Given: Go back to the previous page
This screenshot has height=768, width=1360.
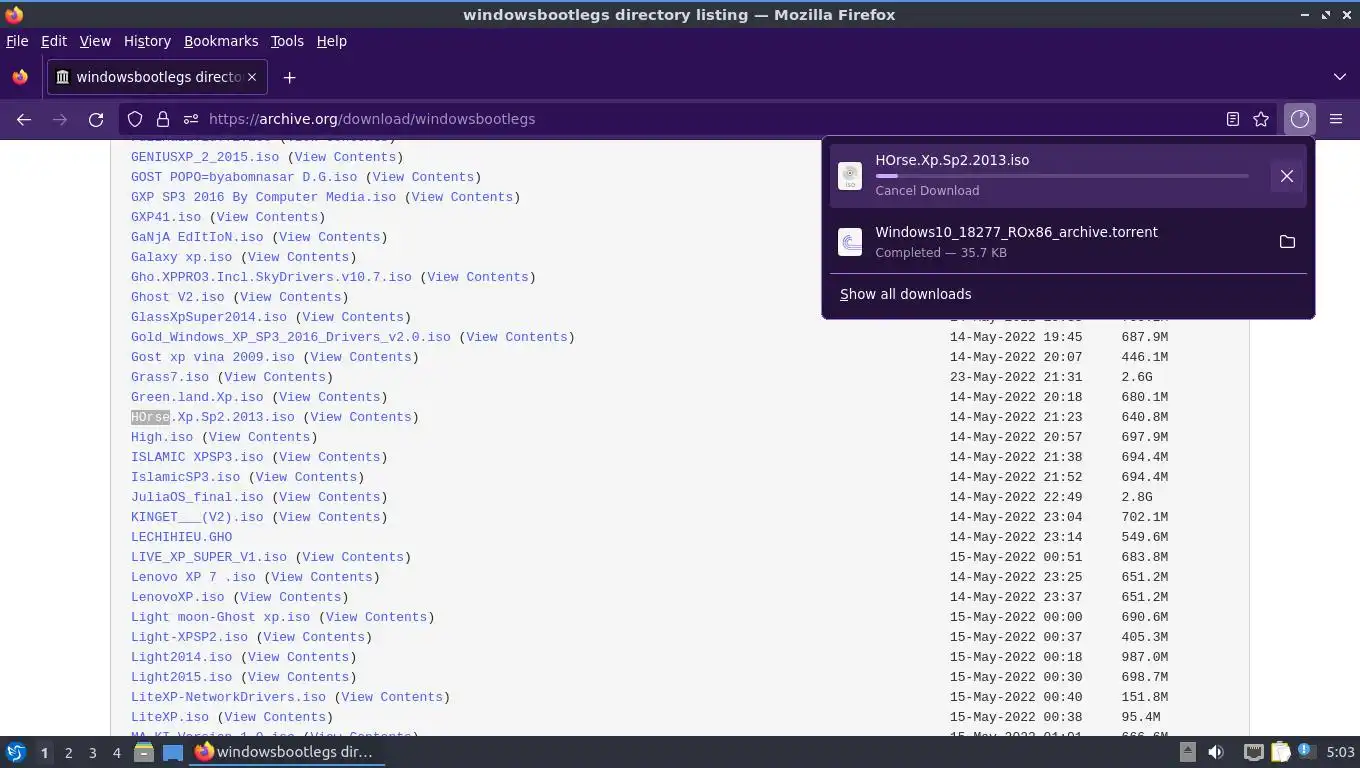Looking at the screenshot, I should (x=24, y=119).
